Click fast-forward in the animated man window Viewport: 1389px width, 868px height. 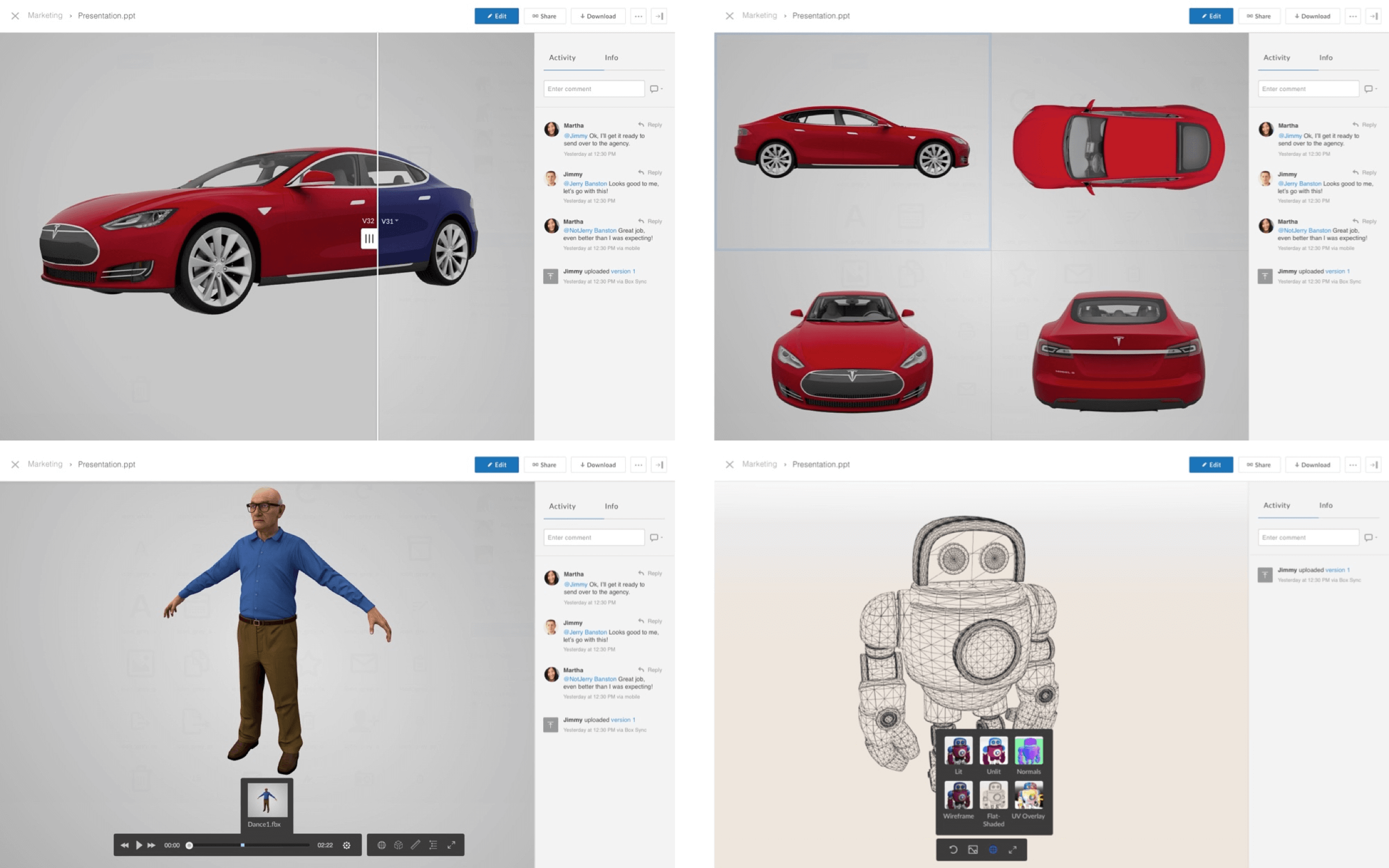tap(151, 845)
